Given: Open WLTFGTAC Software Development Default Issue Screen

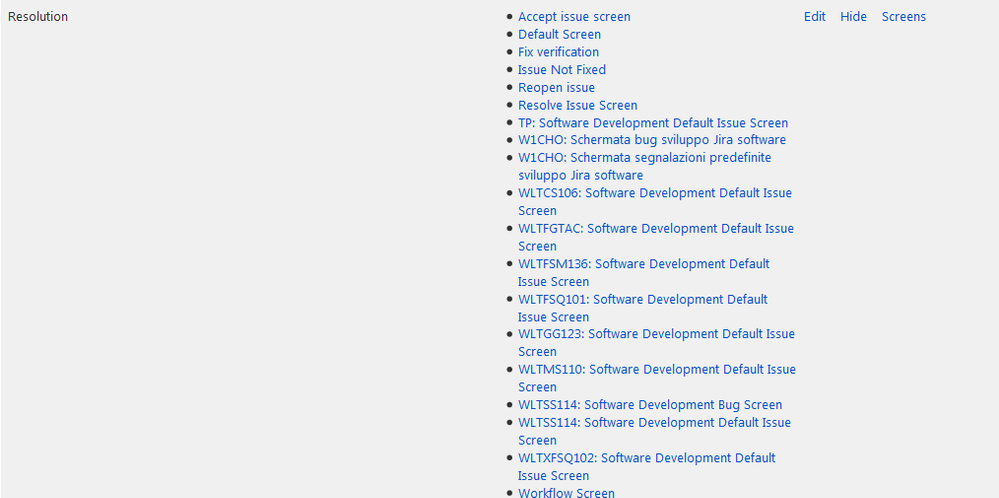Looking at the screenshot, I should point(656,237).
